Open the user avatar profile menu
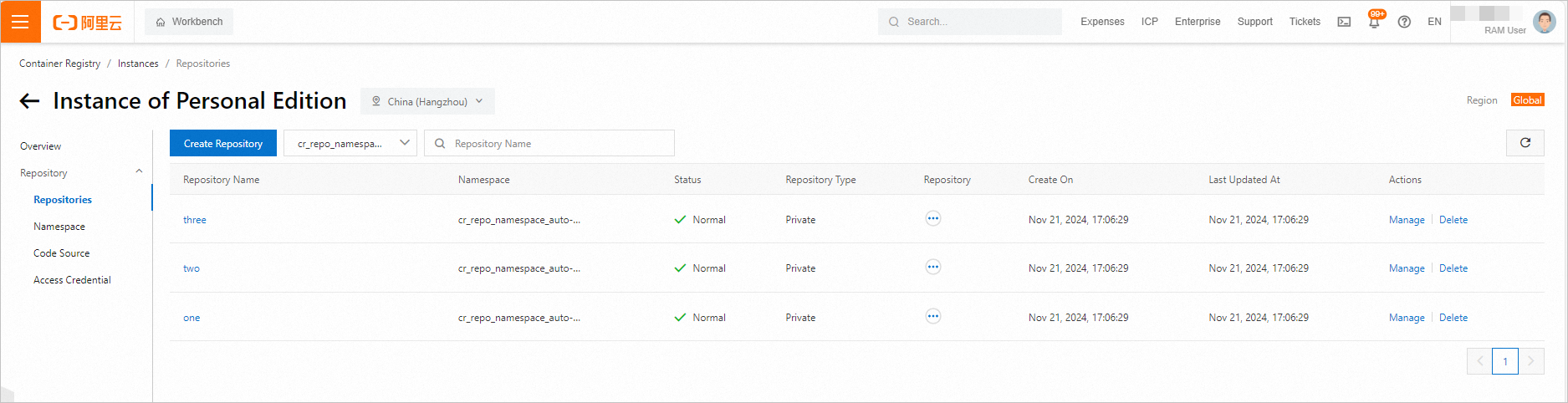 (1544, 22)
